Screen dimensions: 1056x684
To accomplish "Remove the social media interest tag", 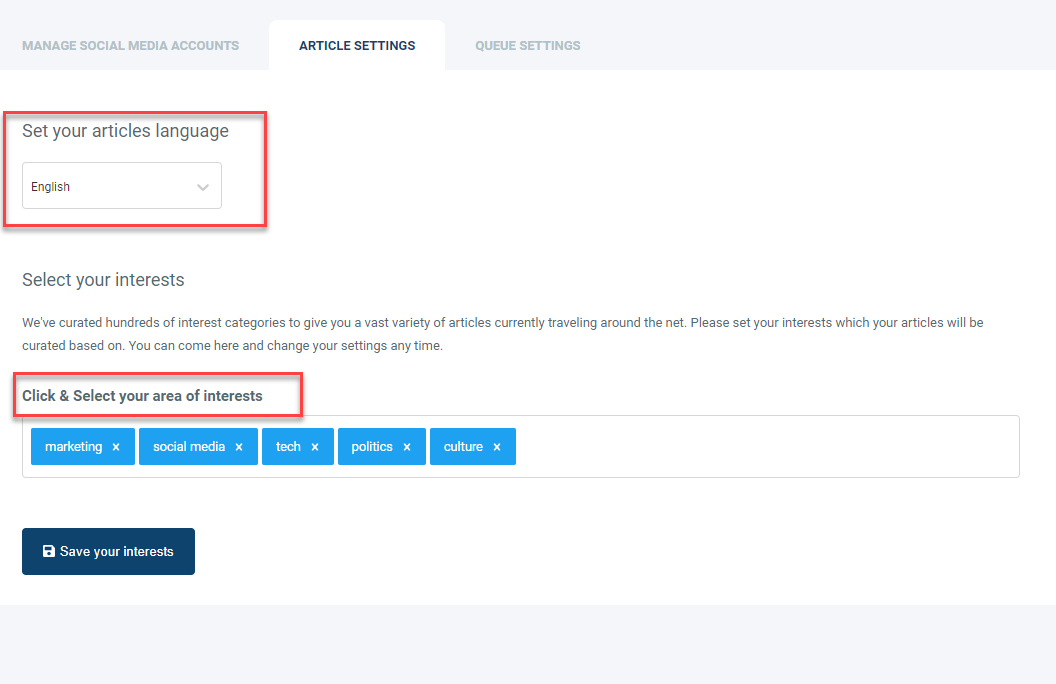I will click(x=238, y=446).
